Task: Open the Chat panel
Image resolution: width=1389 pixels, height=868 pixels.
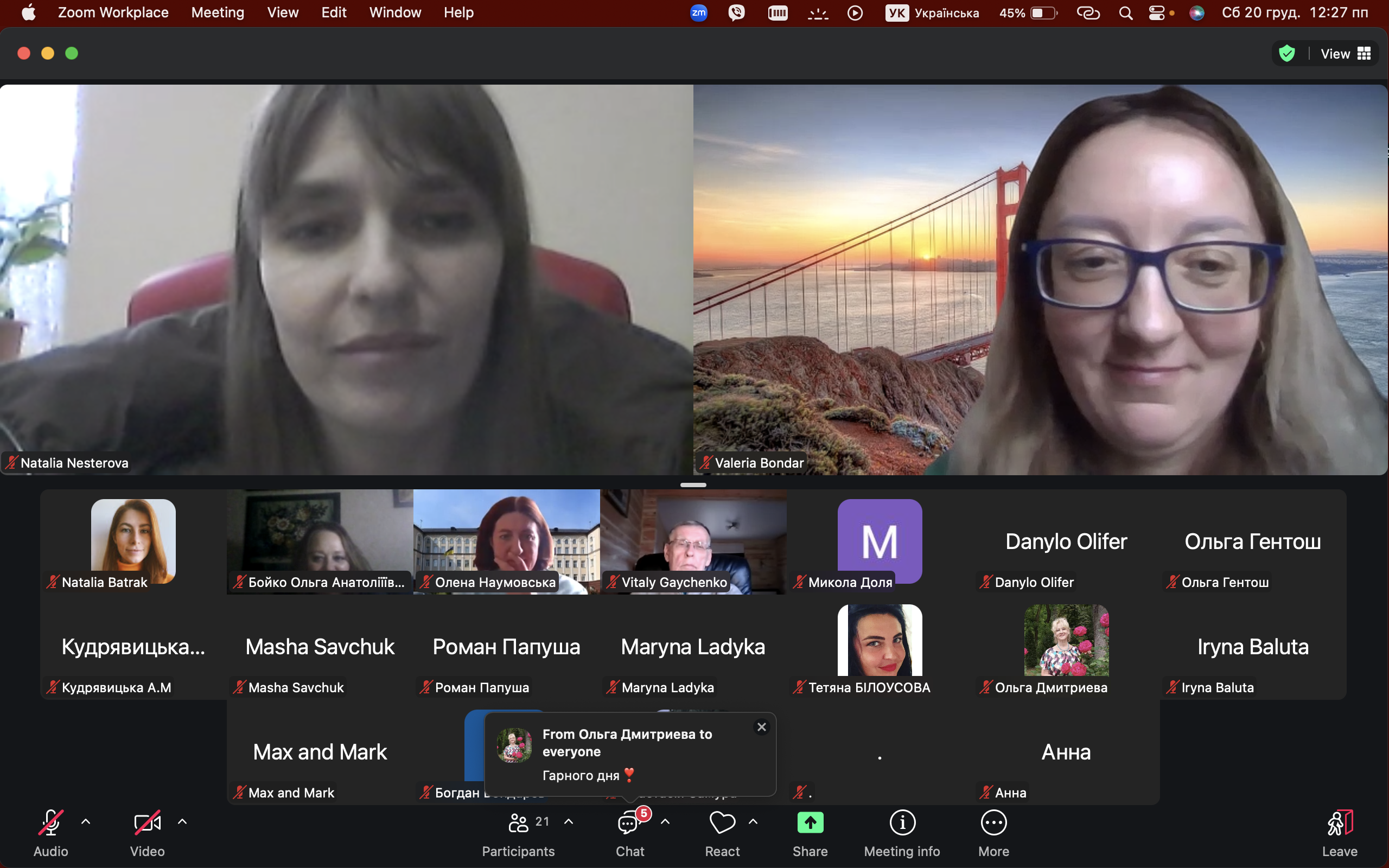Action: click(x=629, y=823)
